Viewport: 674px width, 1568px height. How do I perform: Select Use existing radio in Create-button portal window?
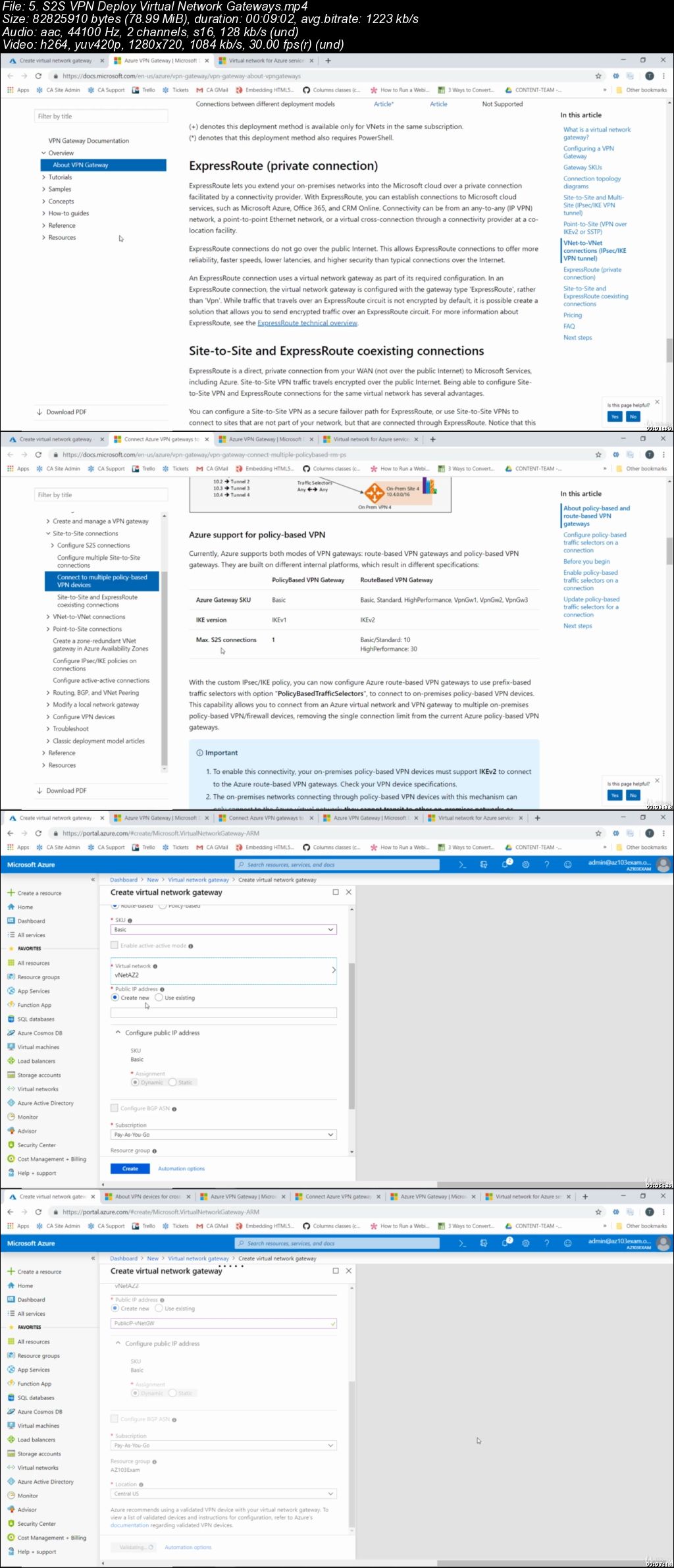[159, 998]
